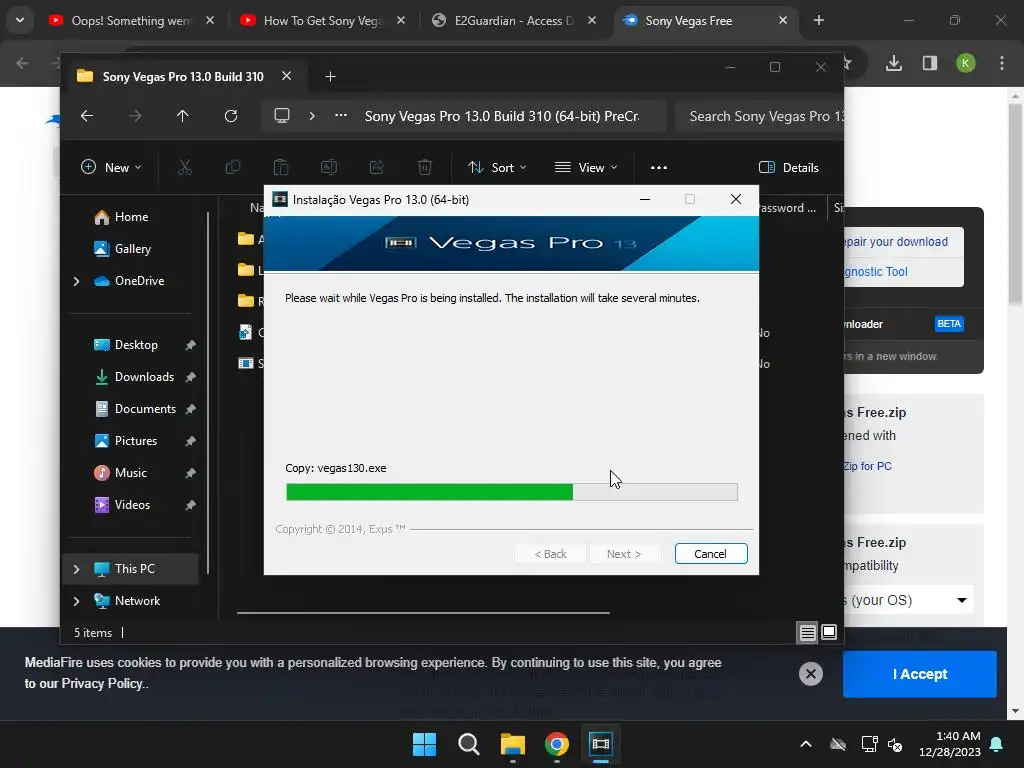Switch to How To Get Sony Vegas tab
1024x768 pixels.
323,21
